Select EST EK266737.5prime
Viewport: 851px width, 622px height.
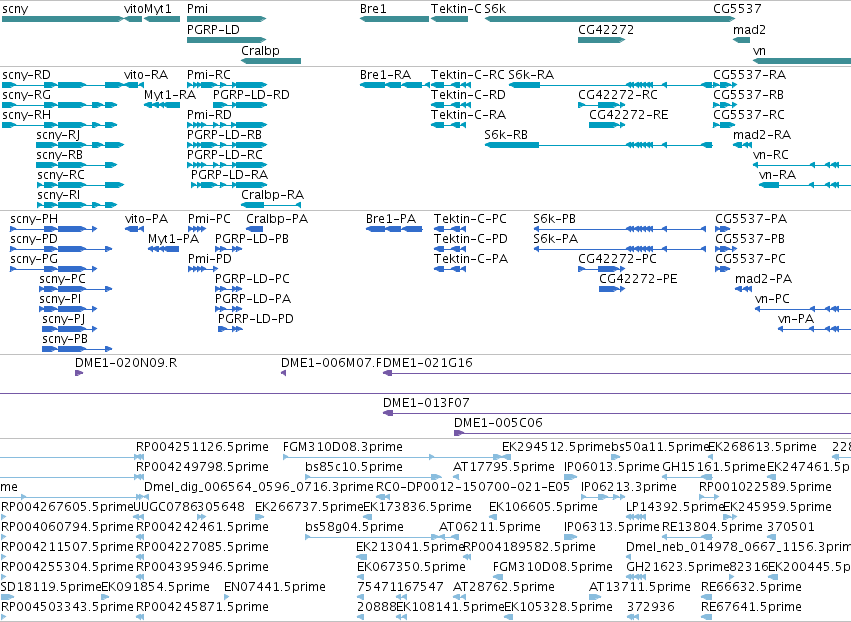309,507
